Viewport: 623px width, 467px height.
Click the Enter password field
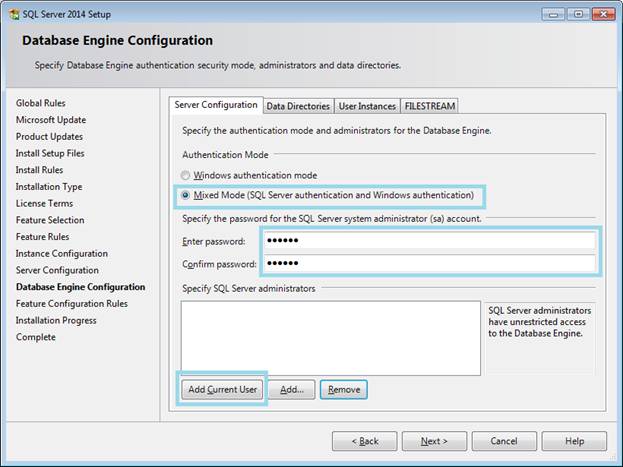tap(430, 240)
